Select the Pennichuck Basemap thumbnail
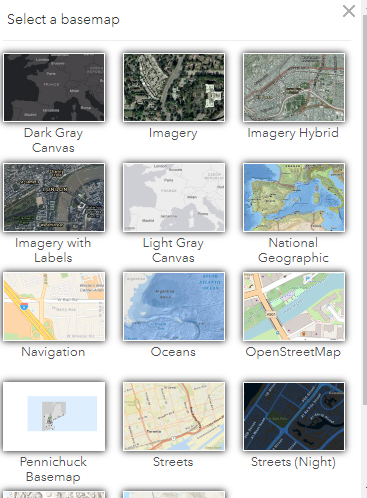Image resolution: width=367 pixels, height=498 pixels. pos(54,416)
